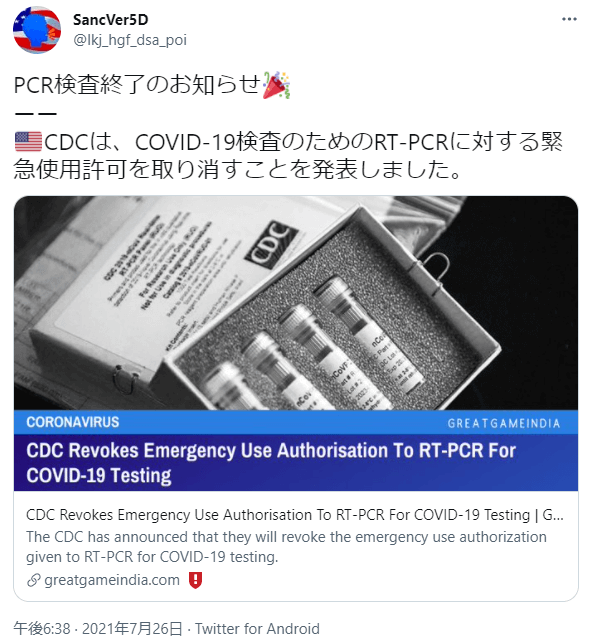Click the CORONAVIRUS category banner
The image size is (591, 644).
pyautogui.click(x=73, y=422)
